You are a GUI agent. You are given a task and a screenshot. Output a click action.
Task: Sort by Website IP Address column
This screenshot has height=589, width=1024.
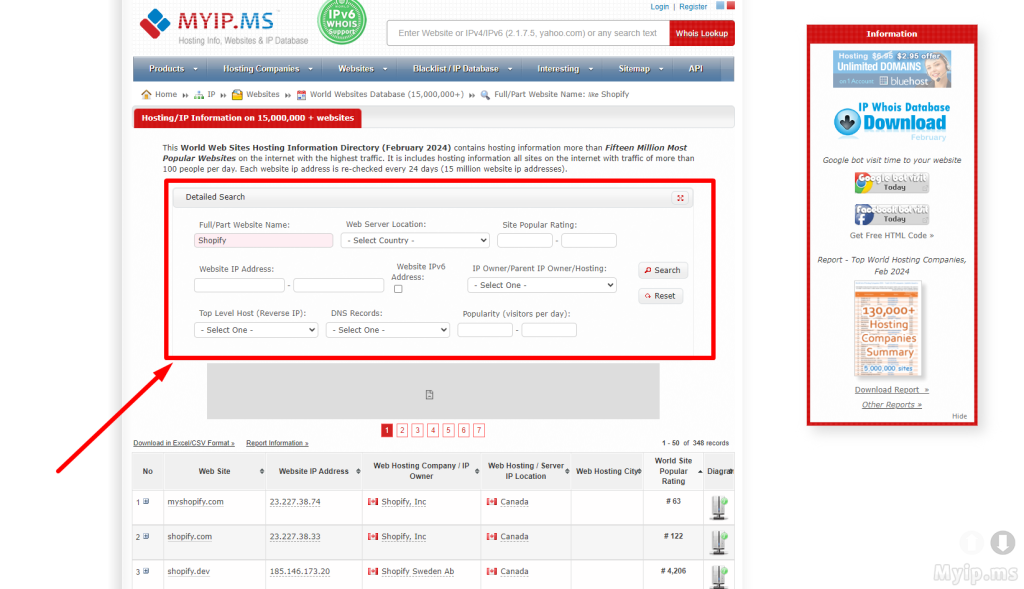pos(313,471)
